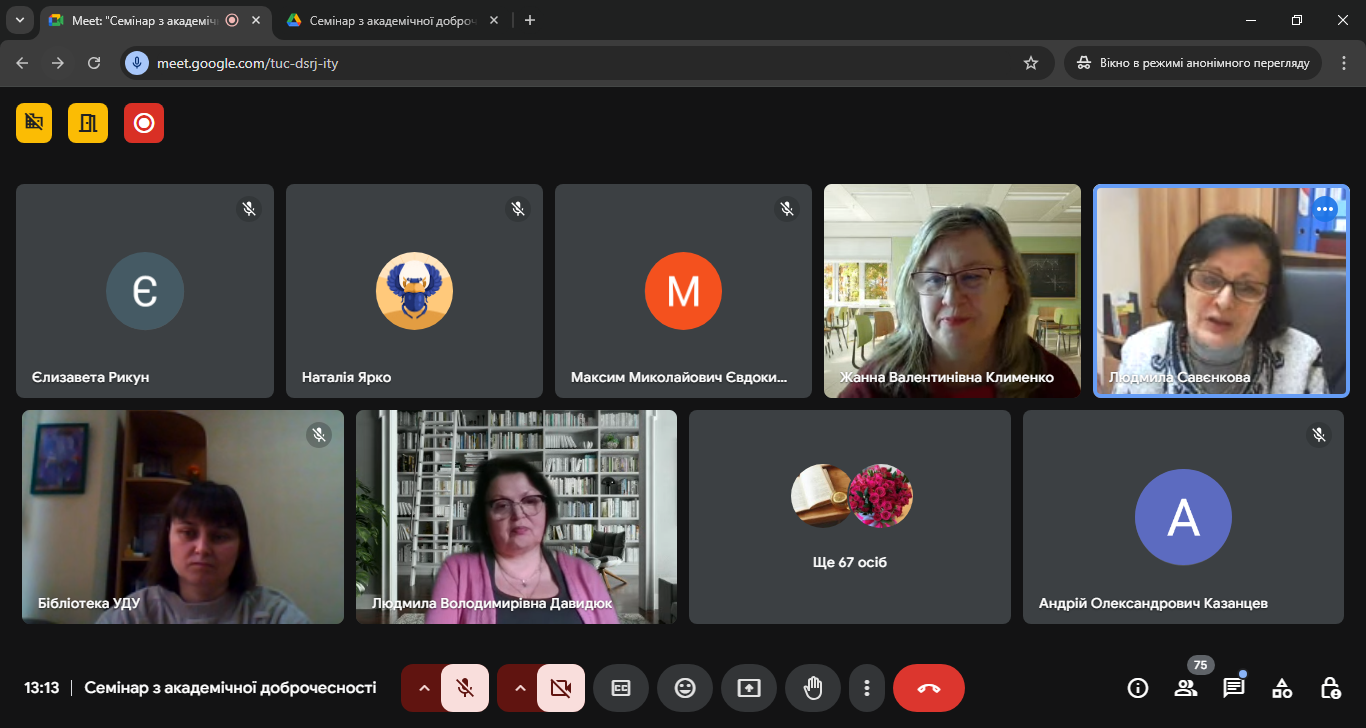Open the emoji reactions button
The height and width of the screenshot is (728, 1366).
[x=685, y=688]
